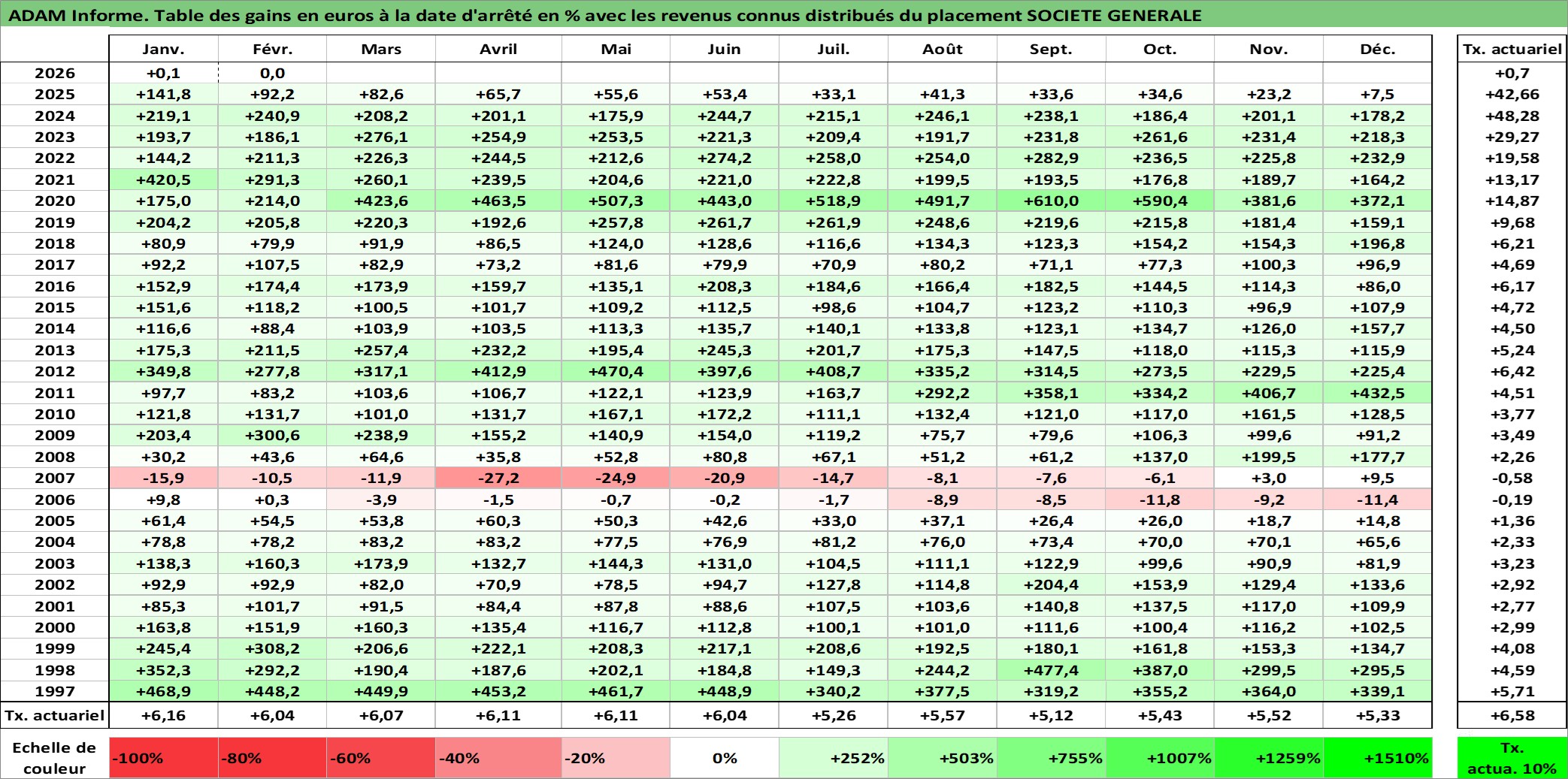This screenshot has height=779, width=1568.
Task: Select the Tx. actua. 10% green box
Action: coord(1512,758)
